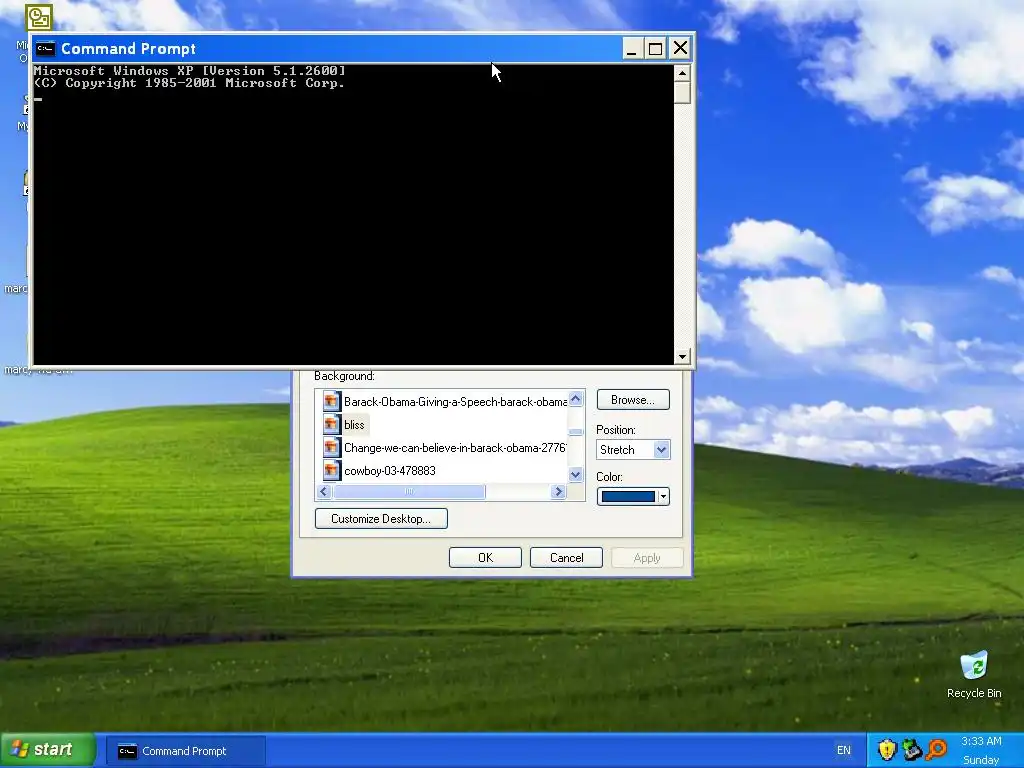Click background list horizontal scroll left arrow
1024x768 pixels.
325,492
